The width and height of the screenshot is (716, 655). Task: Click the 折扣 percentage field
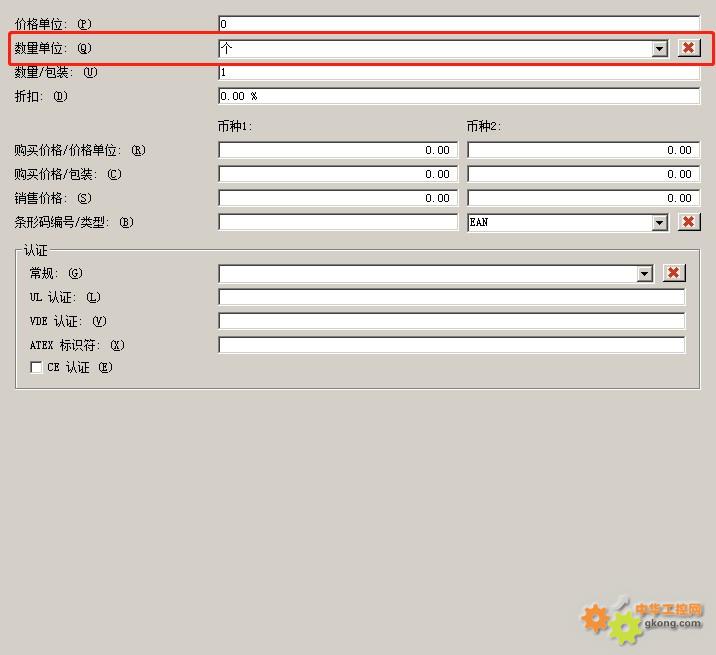coord(459,96)
